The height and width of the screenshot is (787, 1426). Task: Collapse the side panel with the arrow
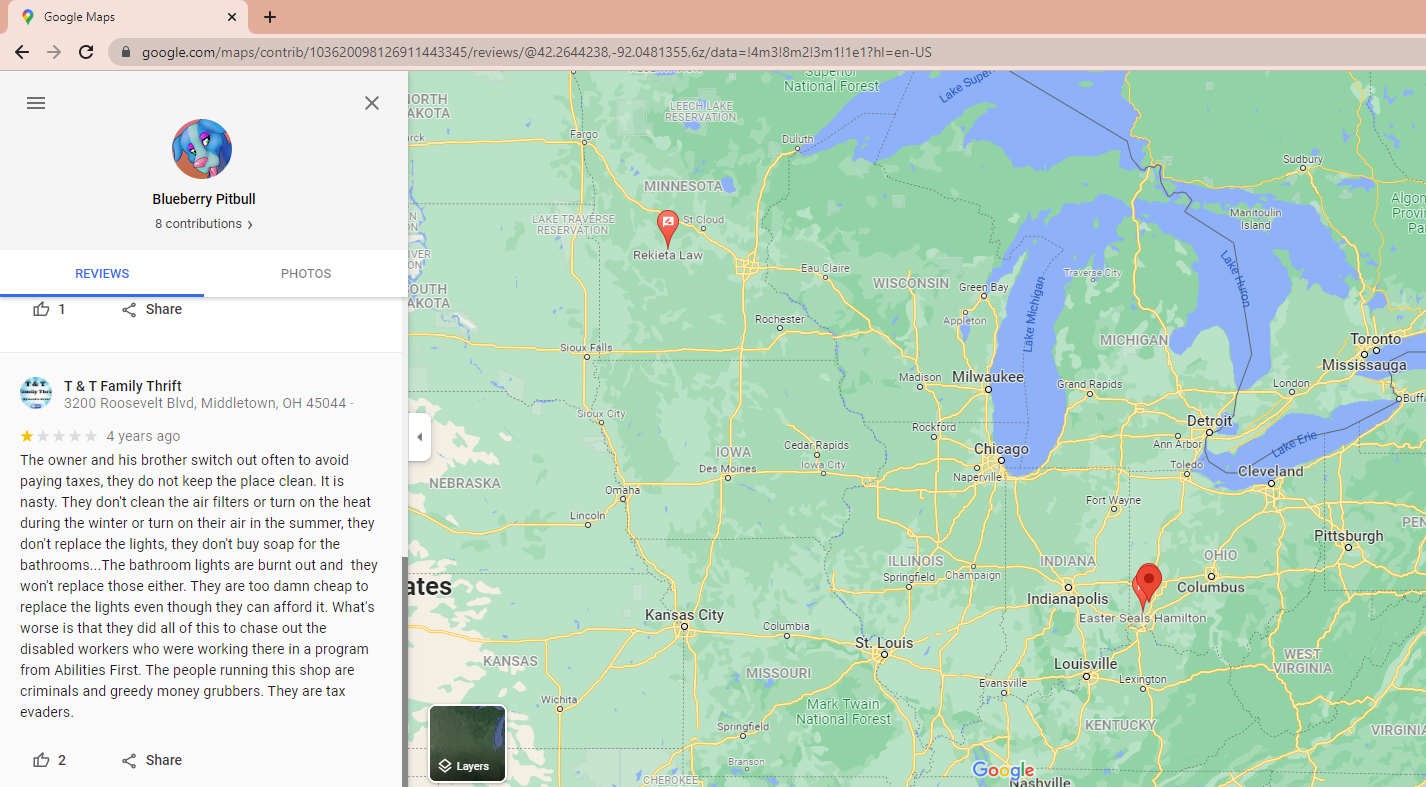(x=419, y=437)
